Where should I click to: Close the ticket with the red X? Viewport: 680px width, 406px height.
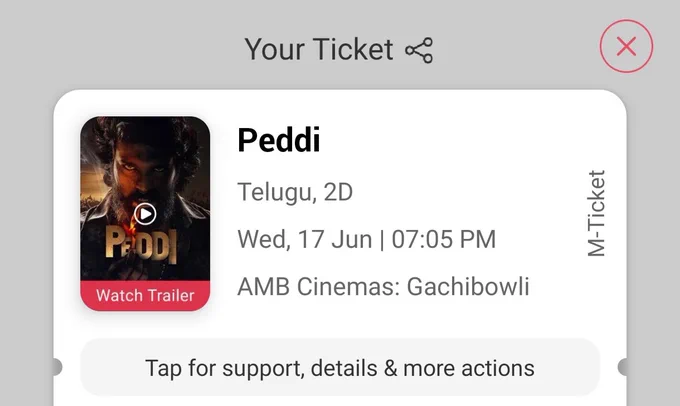(626, 46)
